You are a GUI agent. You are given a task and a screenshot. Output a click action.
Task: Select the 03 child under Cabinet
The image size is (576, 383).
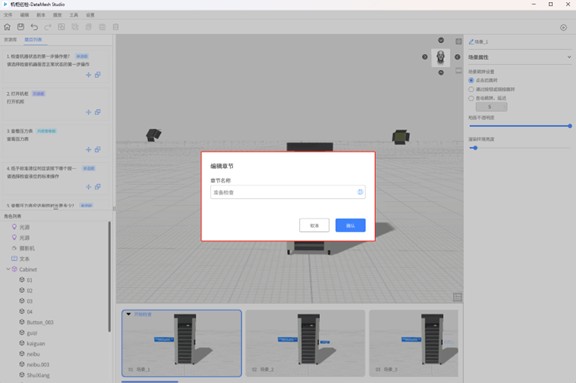[55, 301]
